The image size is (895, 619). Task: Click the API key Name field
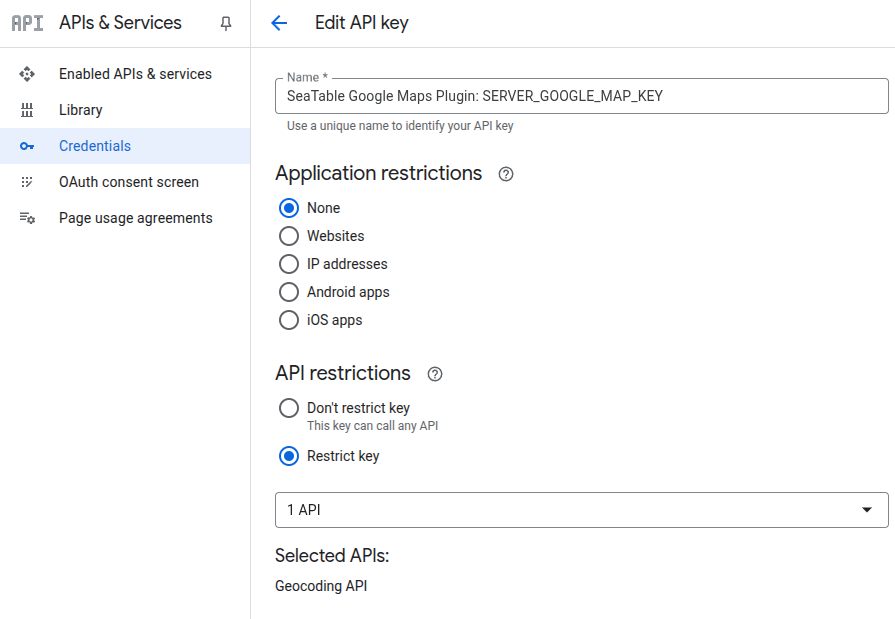click(581, 96)
